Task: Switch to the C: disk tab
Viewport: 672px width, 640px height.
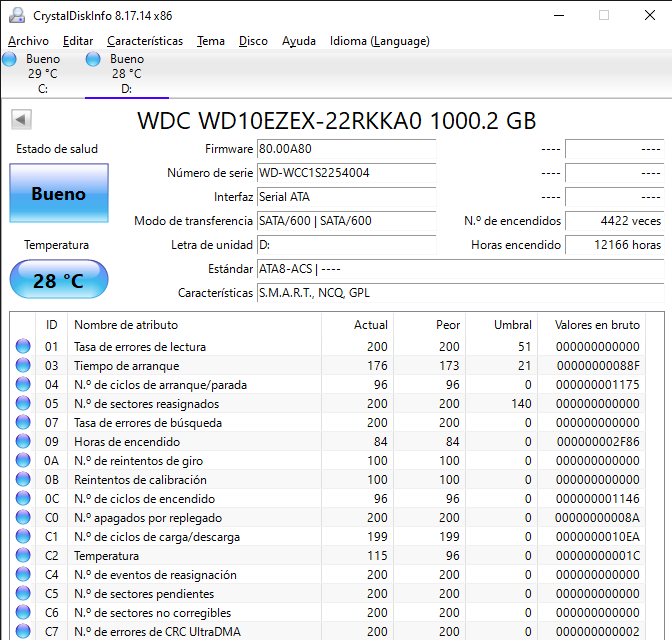Action: (43, 74)
